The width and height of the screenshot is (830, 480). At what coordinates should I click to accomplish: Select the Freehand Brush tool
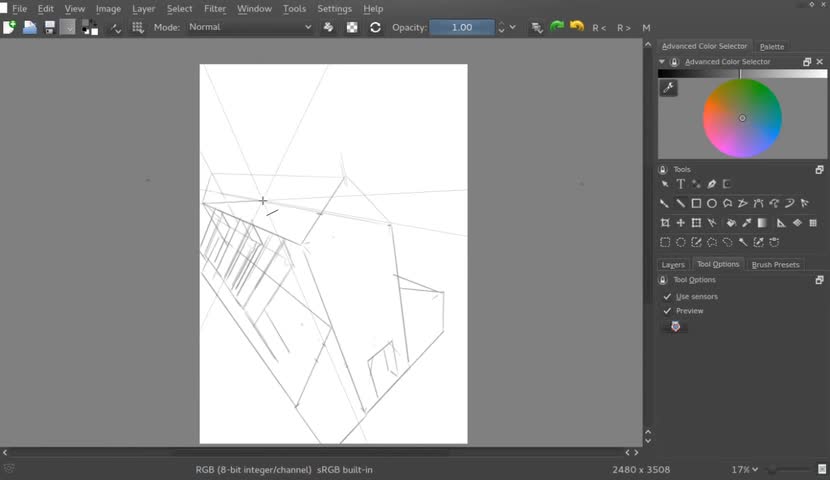pos(665,203)
